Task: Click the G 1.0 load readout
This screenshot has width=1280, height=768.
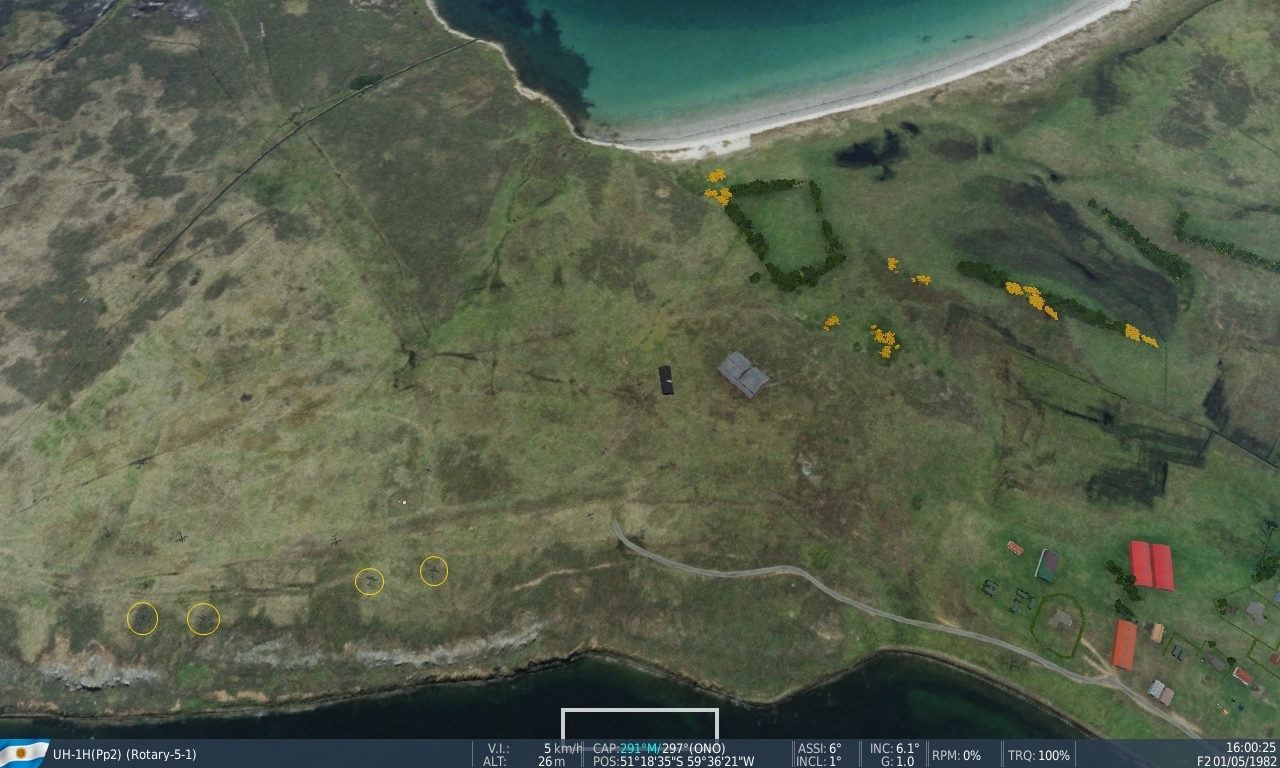Action: click(897, 761)
